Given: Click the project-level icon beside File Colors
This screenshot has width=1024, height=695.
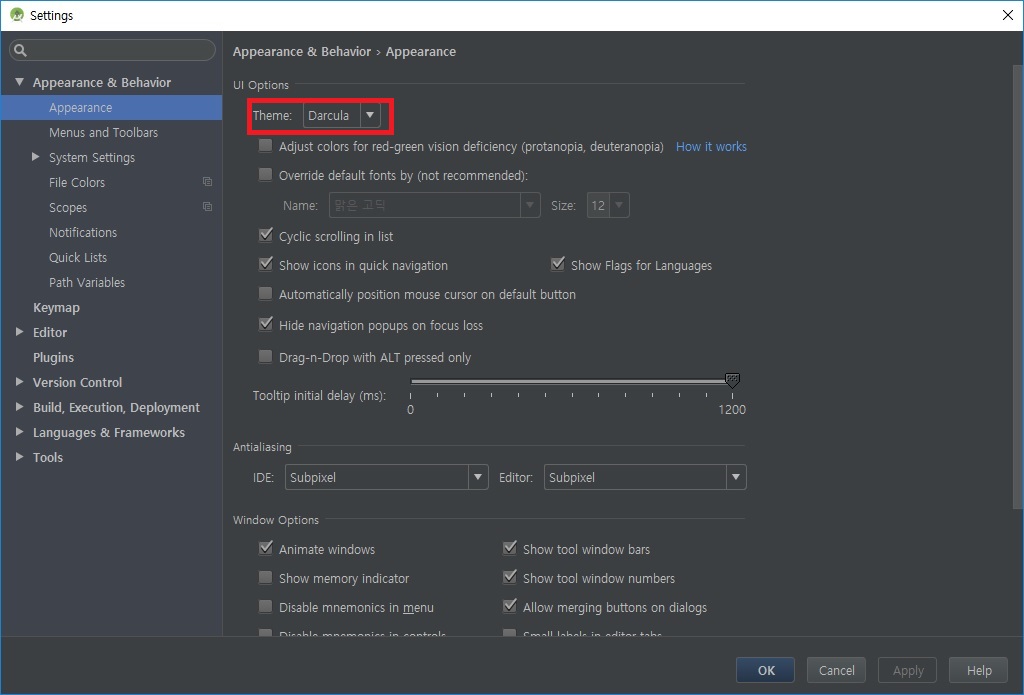Looking at the screenshot, I should pos(207,182).
